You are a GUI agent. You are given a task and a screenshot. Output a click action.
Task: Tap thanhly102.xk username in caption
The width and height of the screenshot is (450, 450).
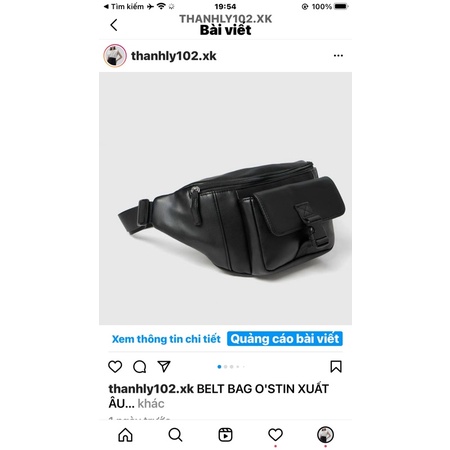(151, 389)
